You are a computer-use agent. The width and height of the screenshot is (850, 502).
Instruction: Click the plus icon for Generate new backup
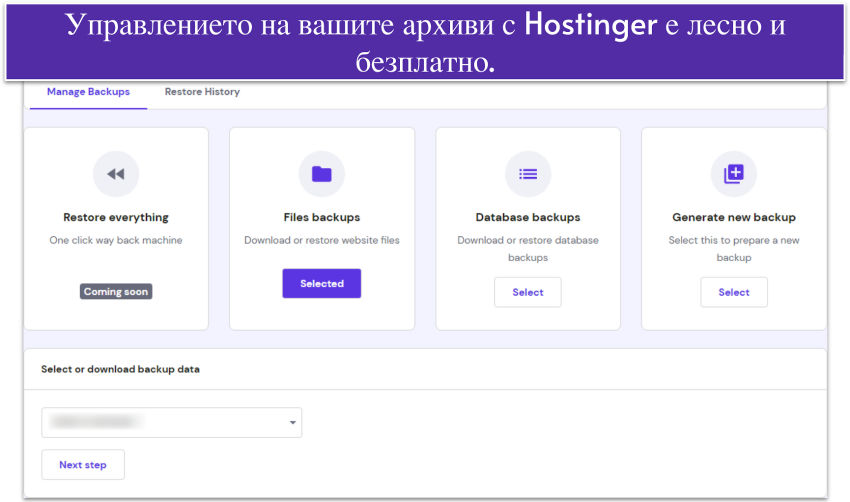pyautogui.click(x=733, y=174)
